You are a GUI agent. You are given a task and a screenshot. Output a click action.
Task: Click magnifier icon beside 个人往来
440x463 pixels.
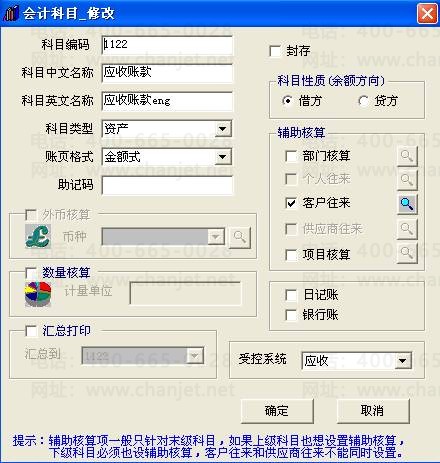407,180
